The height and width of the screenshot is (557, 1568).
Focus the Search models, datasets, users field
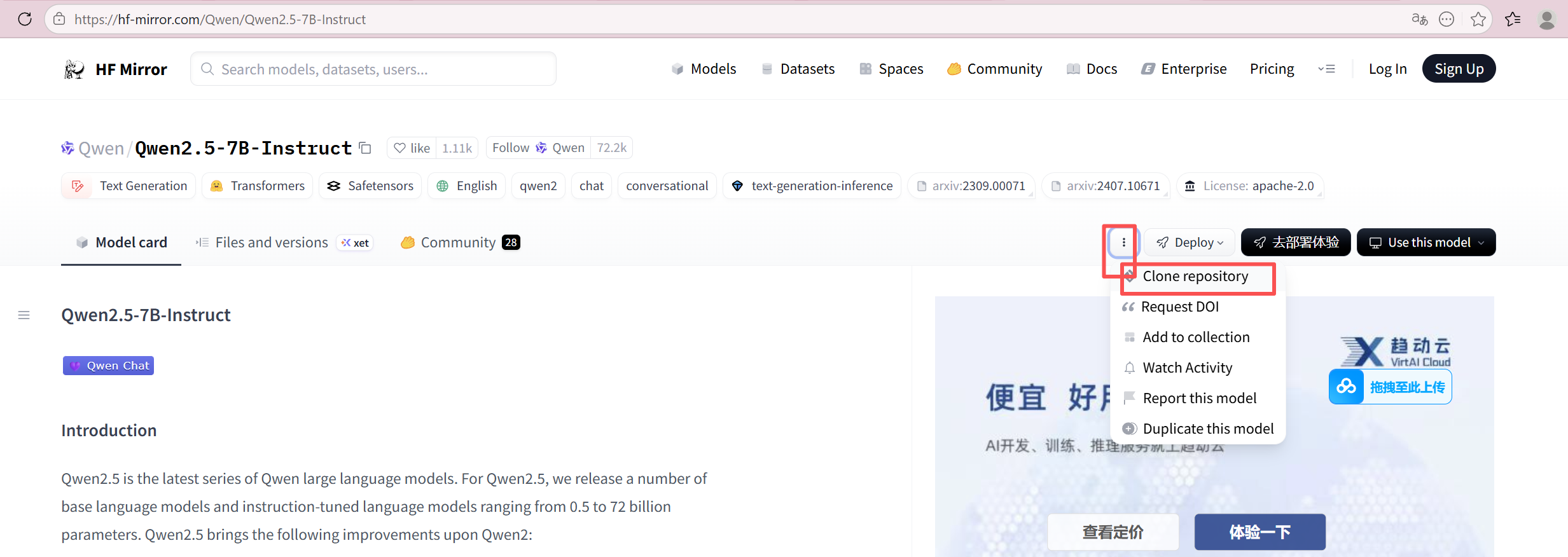click(x=373, y=69)
